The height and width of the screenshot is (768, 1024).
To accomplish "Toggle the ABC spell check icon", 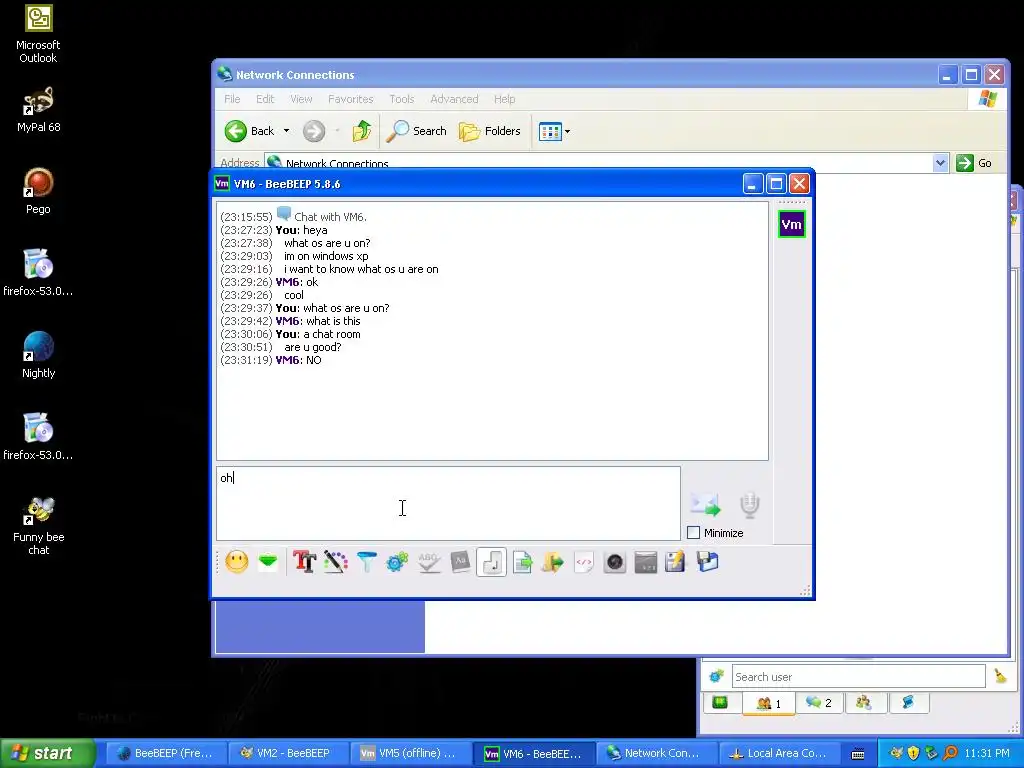I will click(428, 562).
